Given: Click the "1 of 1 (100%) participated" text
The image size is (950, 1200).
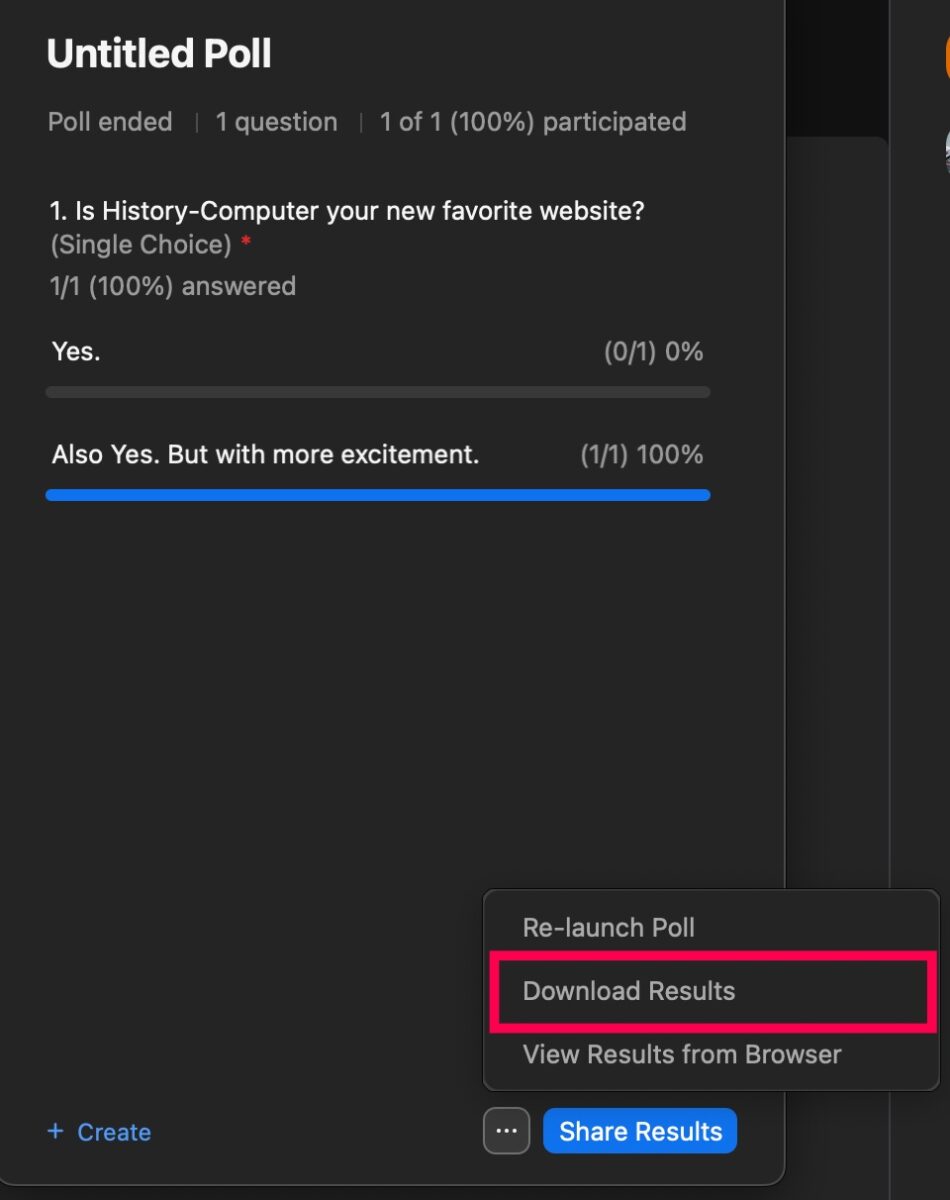Looking at the screenshot, I should (x=533, y=122).
